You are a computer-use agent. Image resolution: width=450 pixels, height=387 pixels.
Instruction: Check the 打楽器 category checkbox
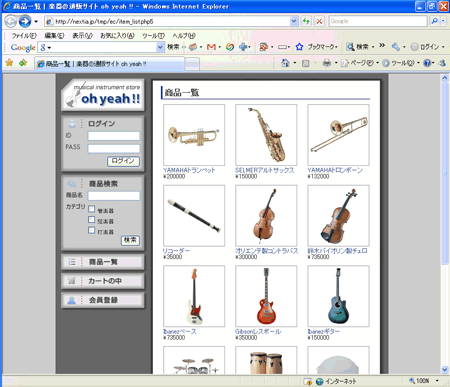pyautogui.click(x=92, y=230)
